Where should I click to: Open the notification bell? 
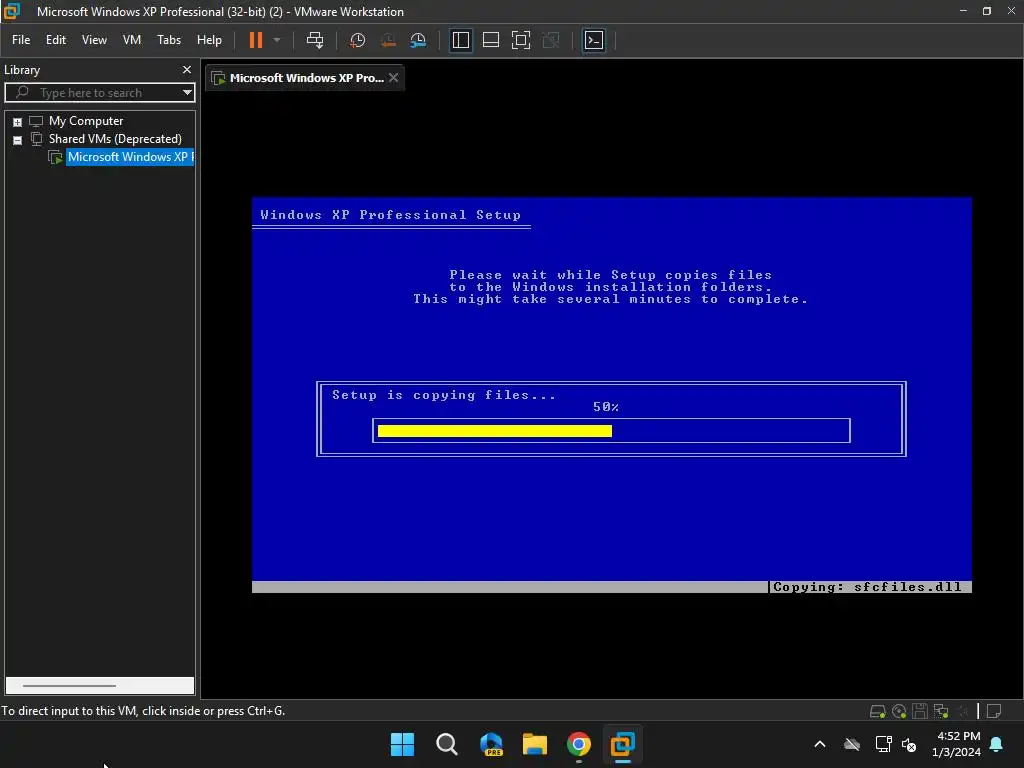tap(997, 744)
